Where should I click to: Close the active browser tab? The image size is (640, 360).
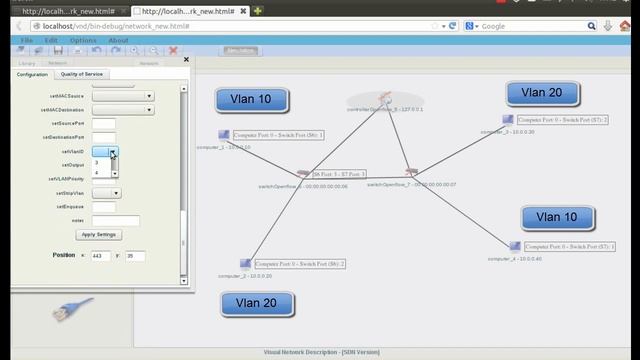[x=243, y=11]
